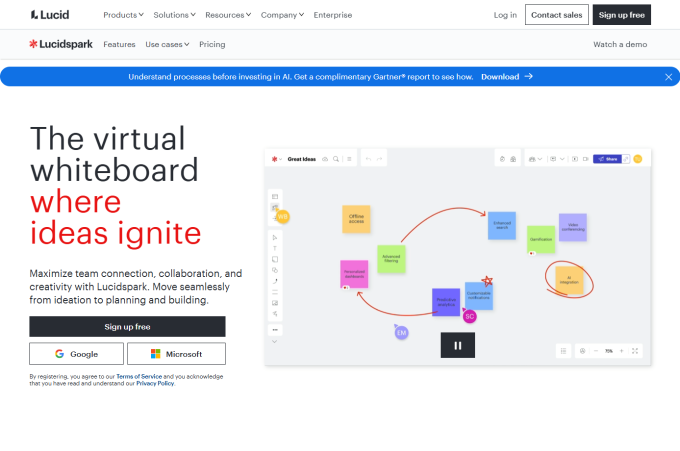
Task: Click the Enhanced search blue sticky note
Action: [502, 226]
